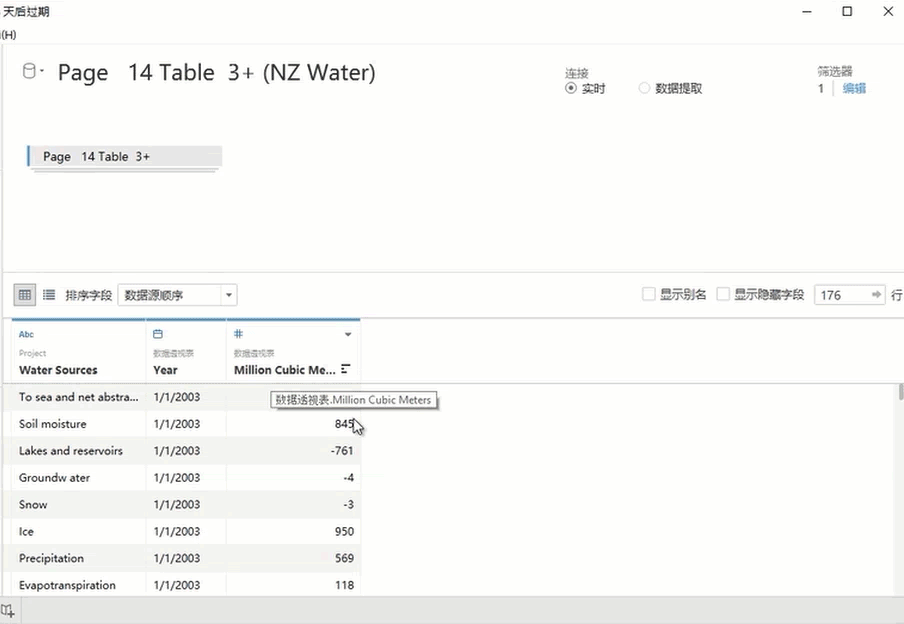The height and width of the screenshot is (624, 904).
Task: Apply row count with arrow button
Action: pos(877,295)
